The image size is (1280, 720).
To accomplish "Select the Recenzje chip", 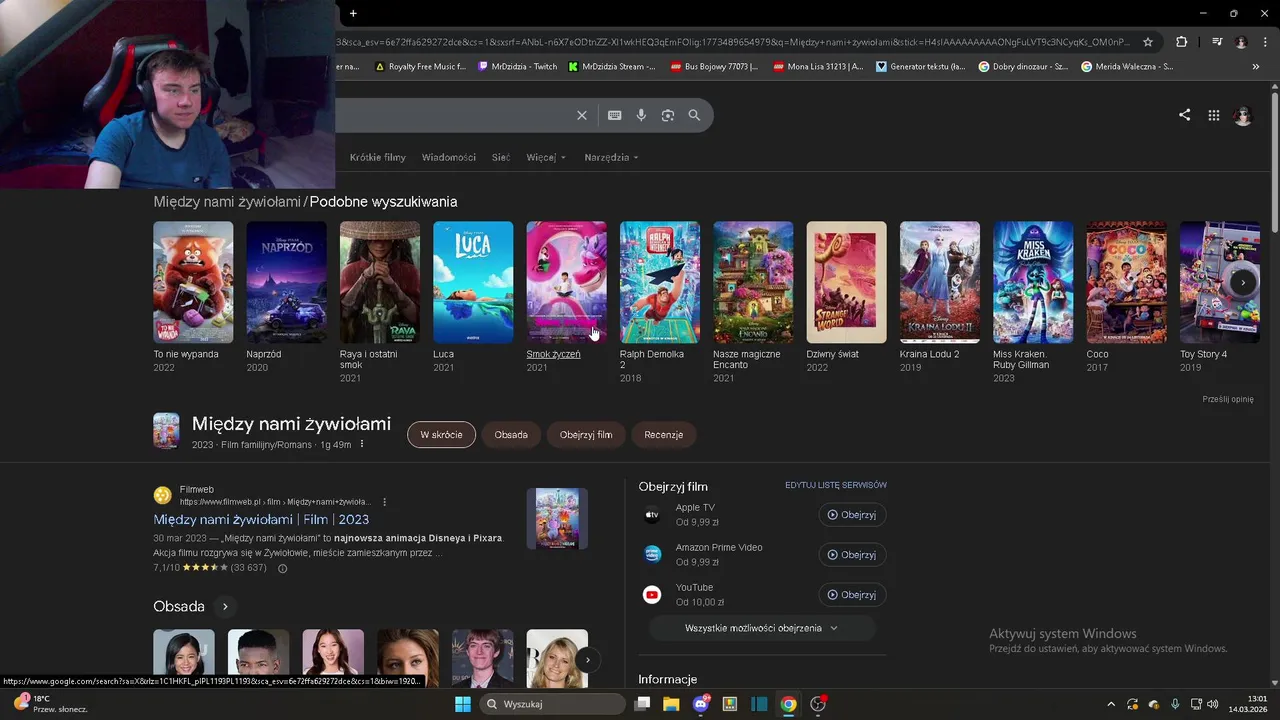I will [664, 435].
